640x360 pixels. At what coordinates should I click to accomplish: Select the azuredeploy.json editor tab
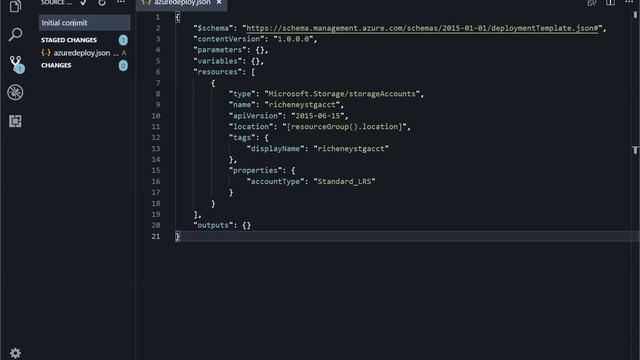coord(182,3)
